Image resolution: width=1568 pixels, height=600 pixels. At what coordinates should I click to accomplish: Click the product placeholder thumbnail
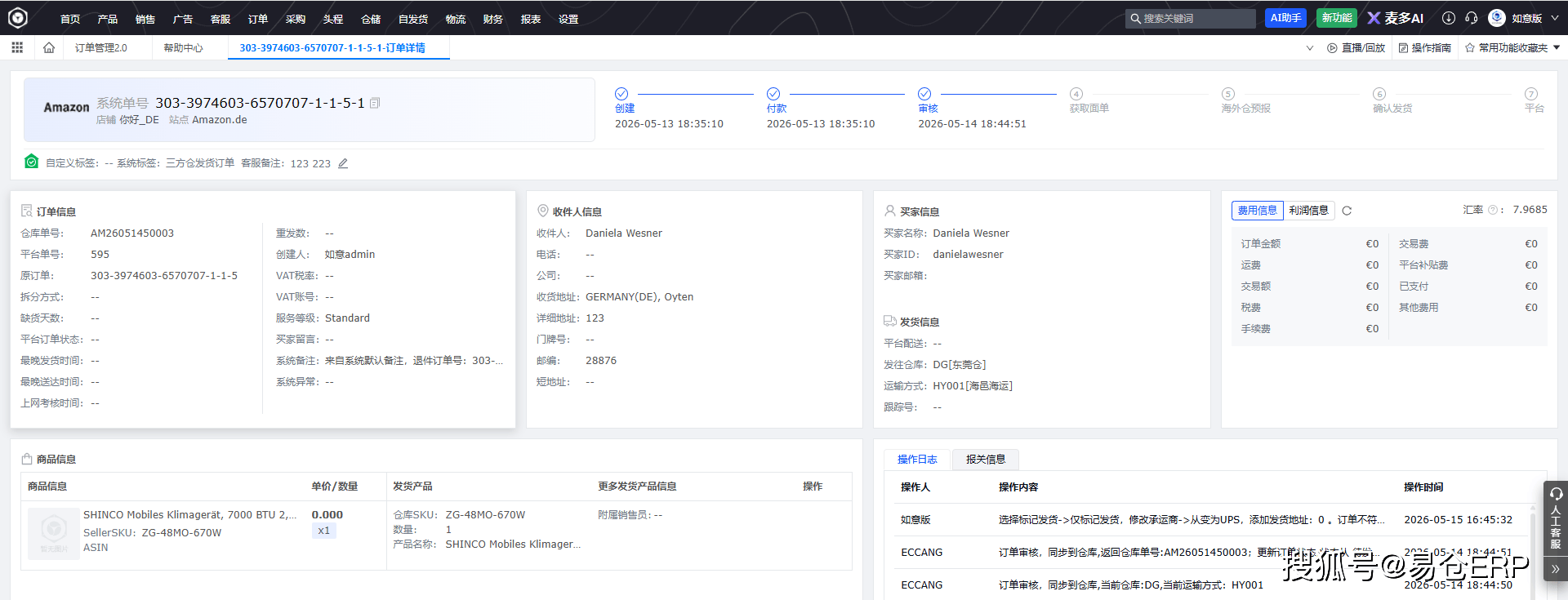point(54,533)
